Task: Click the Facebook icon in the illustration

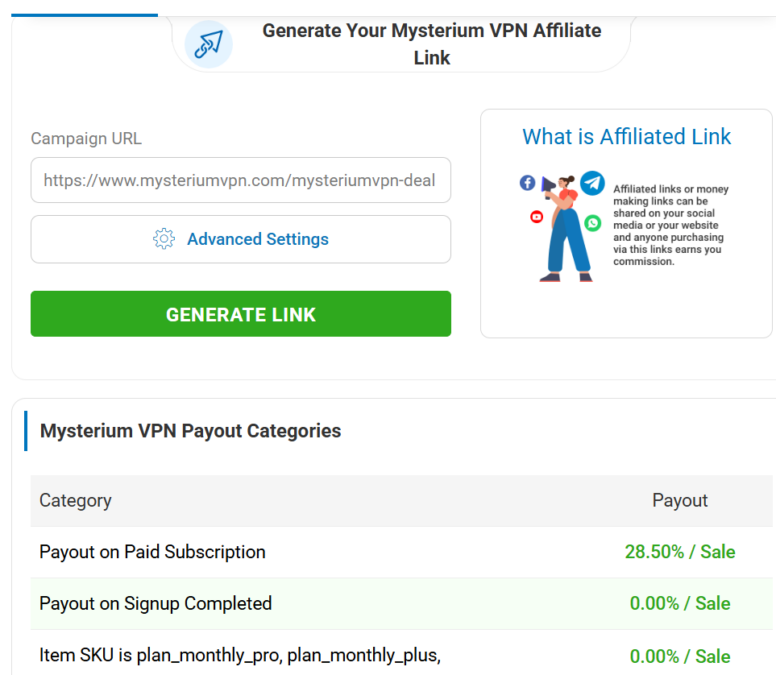Action: point(527,183)
